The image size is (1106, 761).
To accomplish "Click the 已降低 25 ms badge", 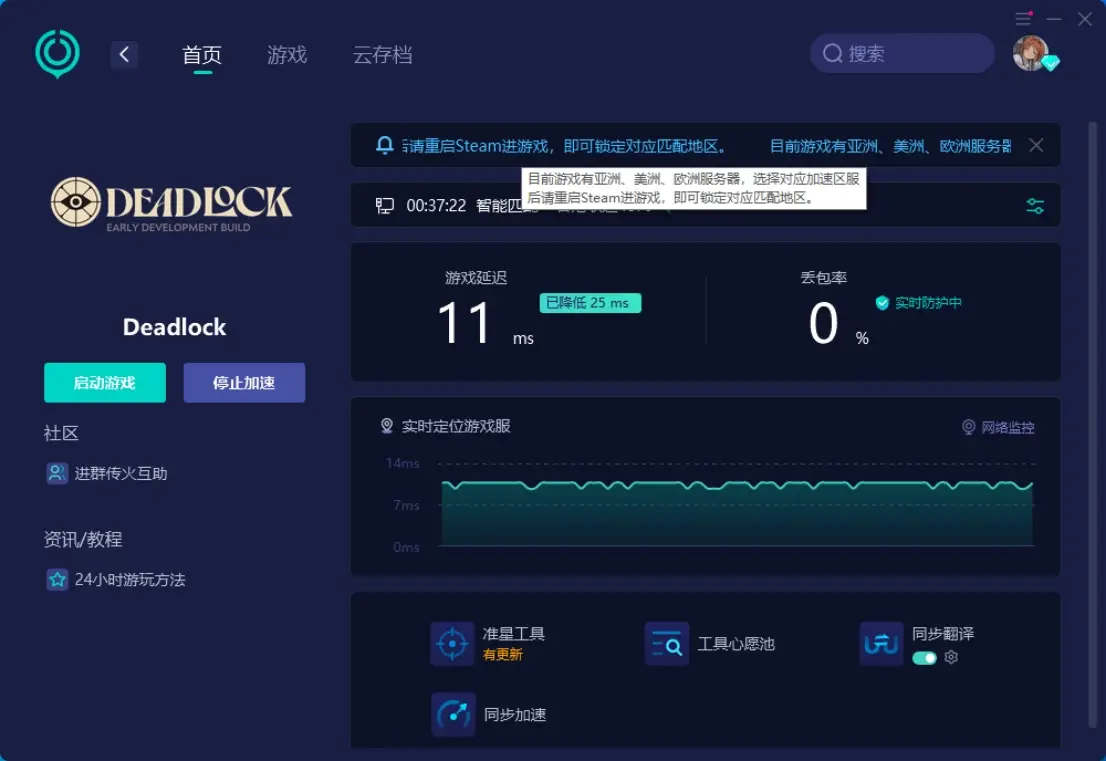I will pyautogui.click(x=590, y=303).
